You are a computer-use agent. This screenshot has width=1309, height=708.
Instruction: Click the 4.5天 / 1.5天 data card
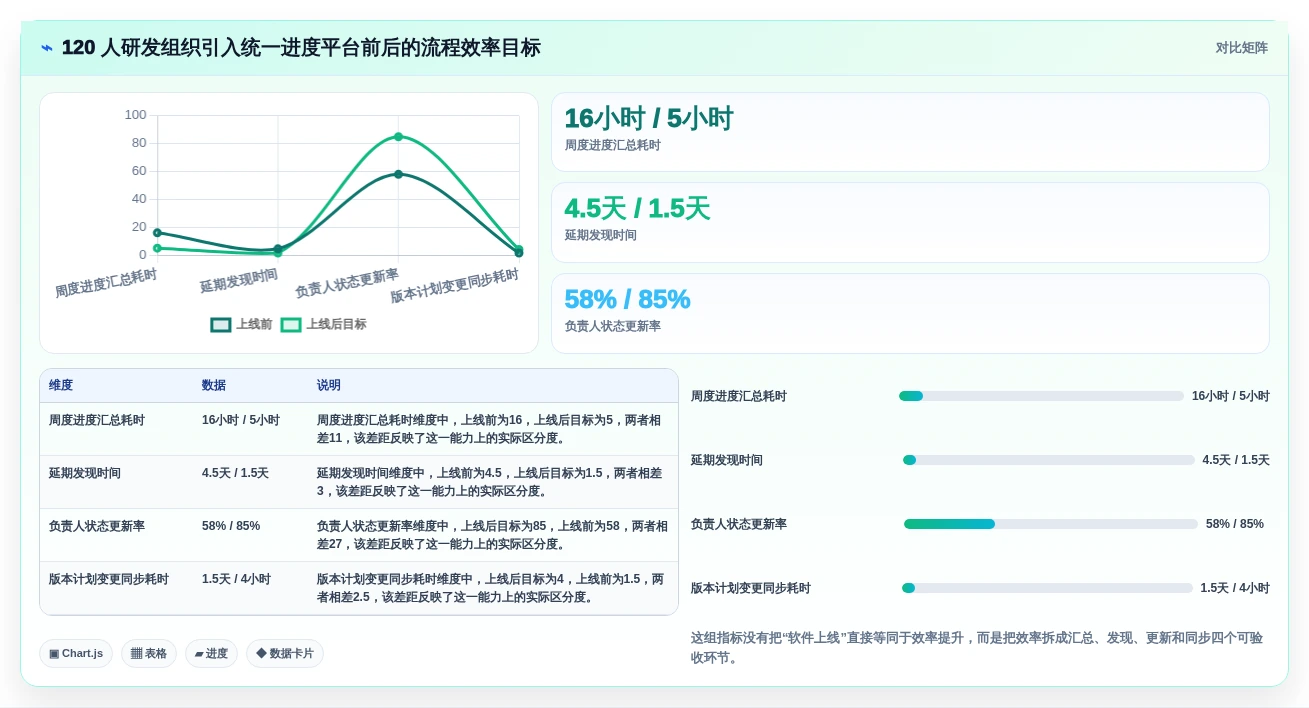tap(910, 222)
